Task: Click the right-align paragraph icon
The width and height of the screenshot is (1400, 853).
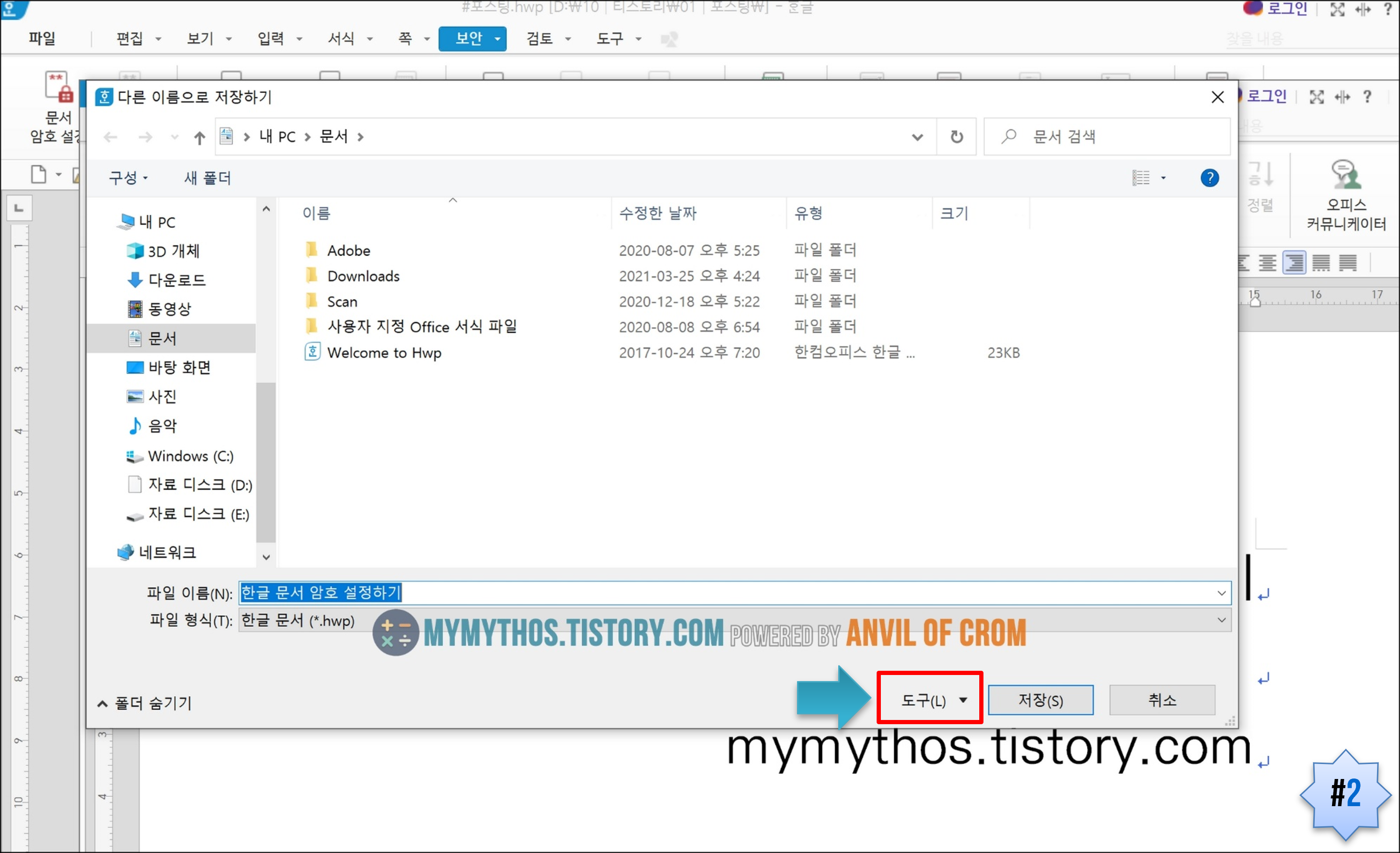Action: tap(1294, 263)
